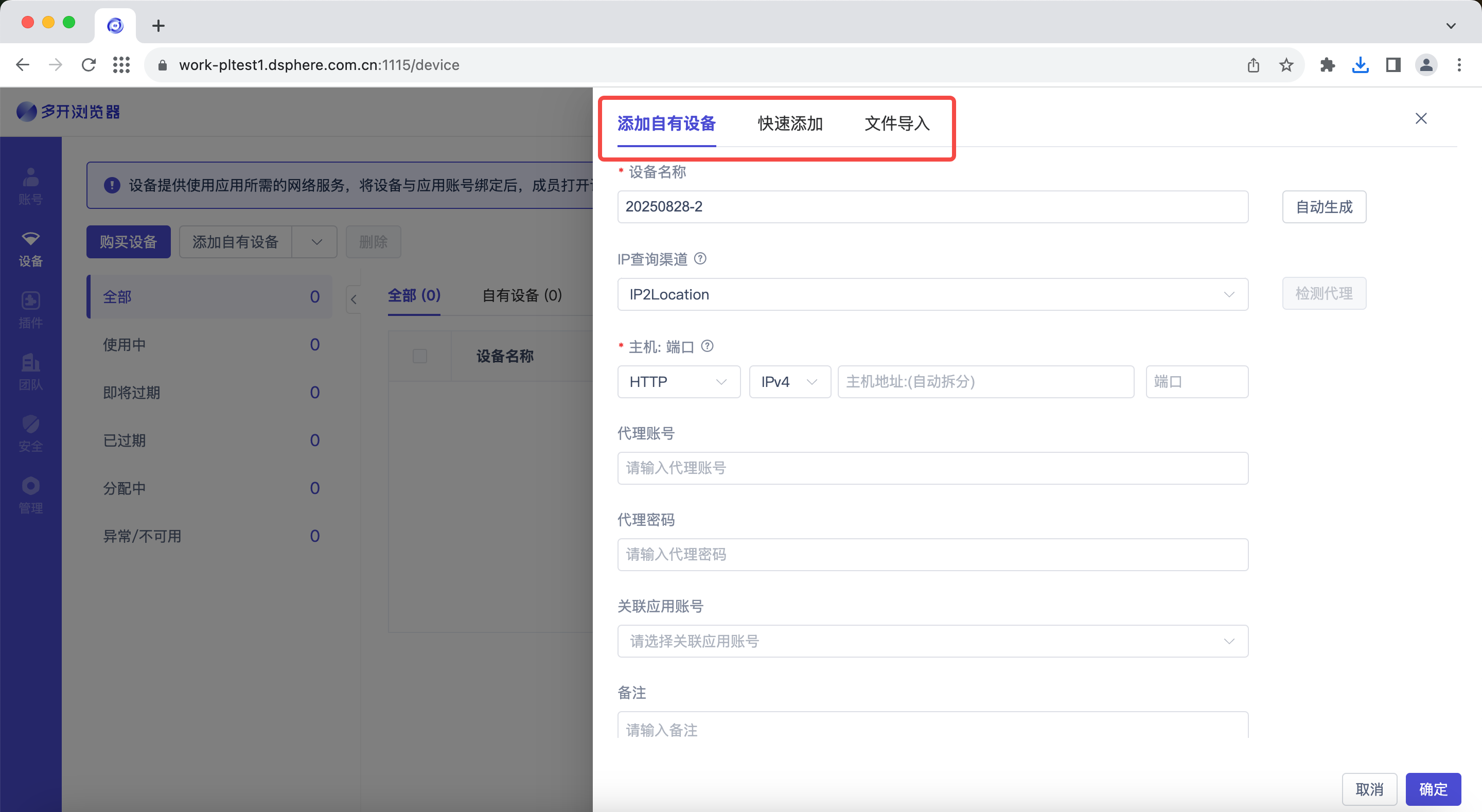Viewport: 1482px width, 812px height.
Task: Click help icon next to IP查询渠道
Action: click(x=700, y=259)
